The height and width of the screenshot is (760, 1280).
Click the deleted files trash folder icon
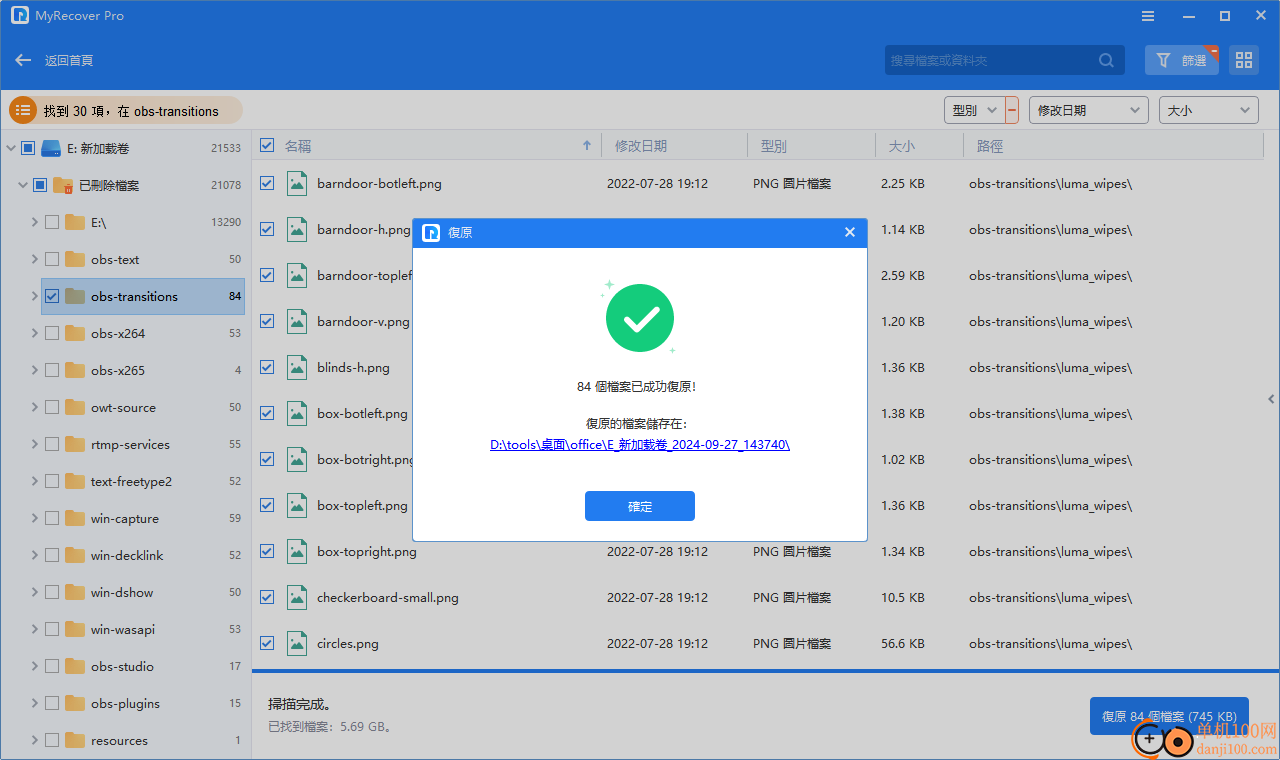coord(63,185)
